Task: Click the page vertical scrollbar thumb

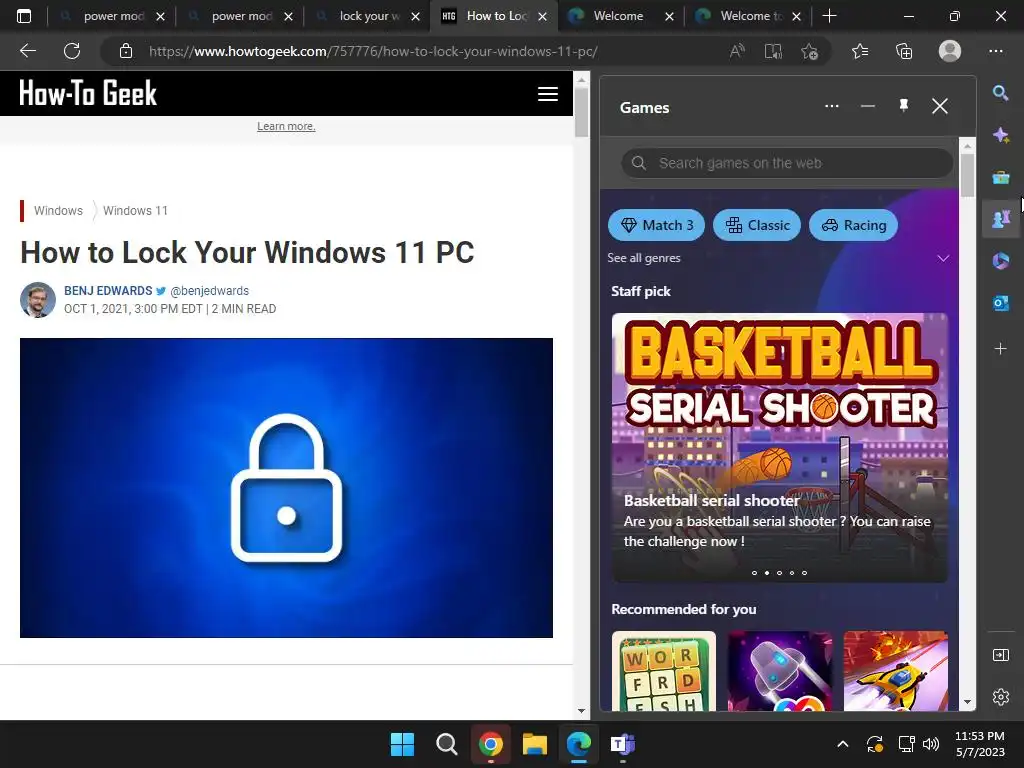Action: click(x=581, y=112)
